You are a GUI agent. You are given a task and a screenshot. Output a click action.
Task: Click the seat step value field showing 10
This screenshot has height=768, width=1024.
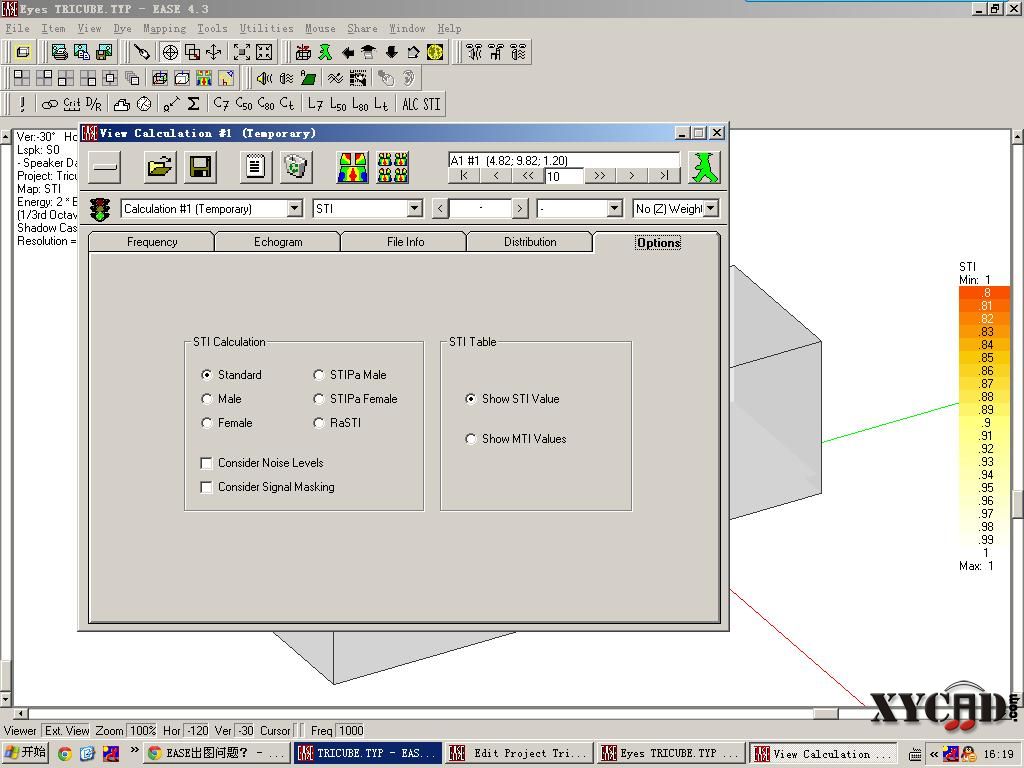[x=564, y=176]
